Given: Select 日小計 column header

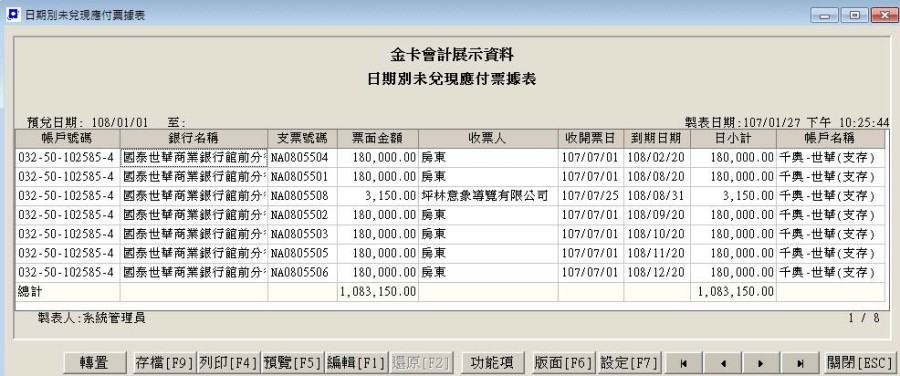Looking at the screenshot, I should [733, 138].
